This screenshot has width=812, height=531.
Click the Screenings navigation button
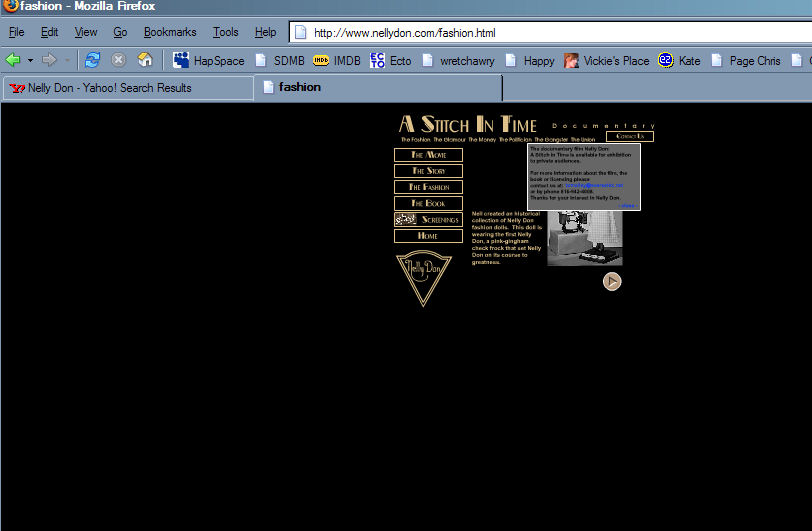click(x=428, y=220)
